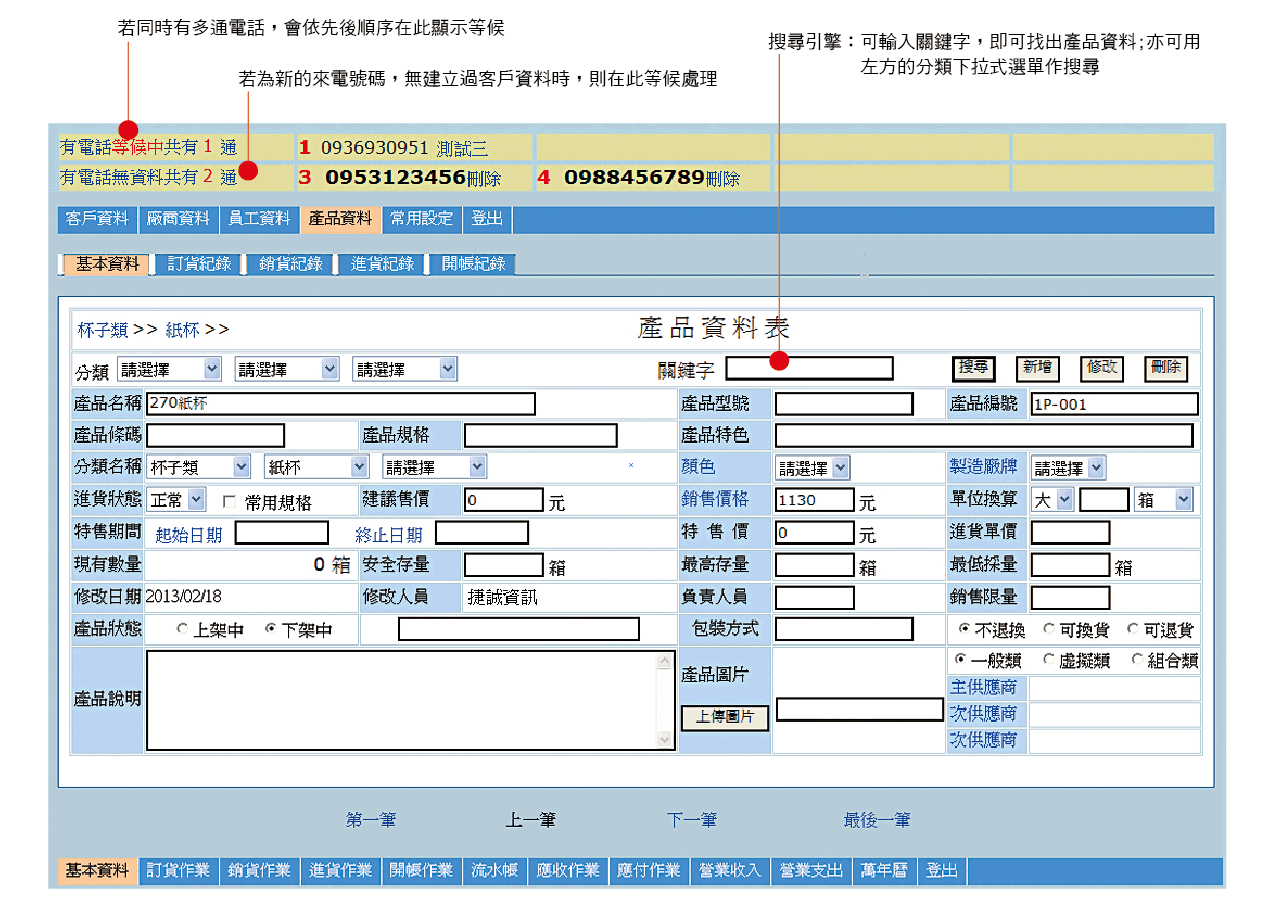Open the 紙杯 subcategory dropdown
Image resolution: width=1280 pixels, height=900 pixels.
click(x=316, y=467)
